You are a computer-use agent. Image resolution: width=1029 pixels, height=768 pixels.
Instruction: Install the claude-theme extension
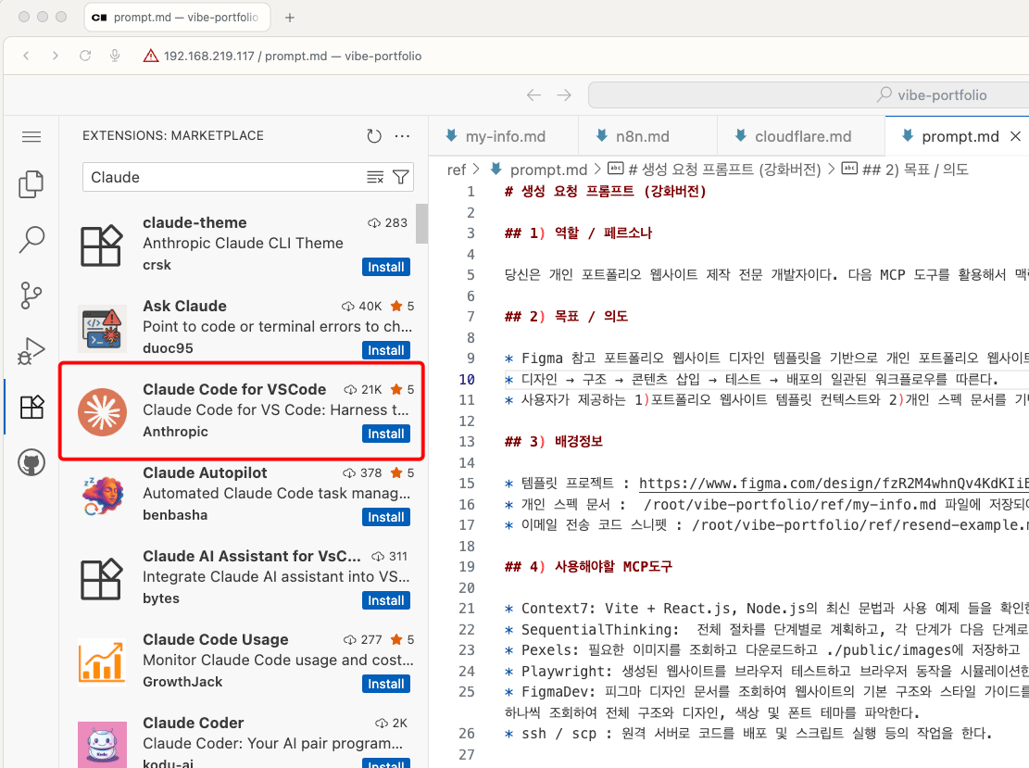click(x=386, y=267)
